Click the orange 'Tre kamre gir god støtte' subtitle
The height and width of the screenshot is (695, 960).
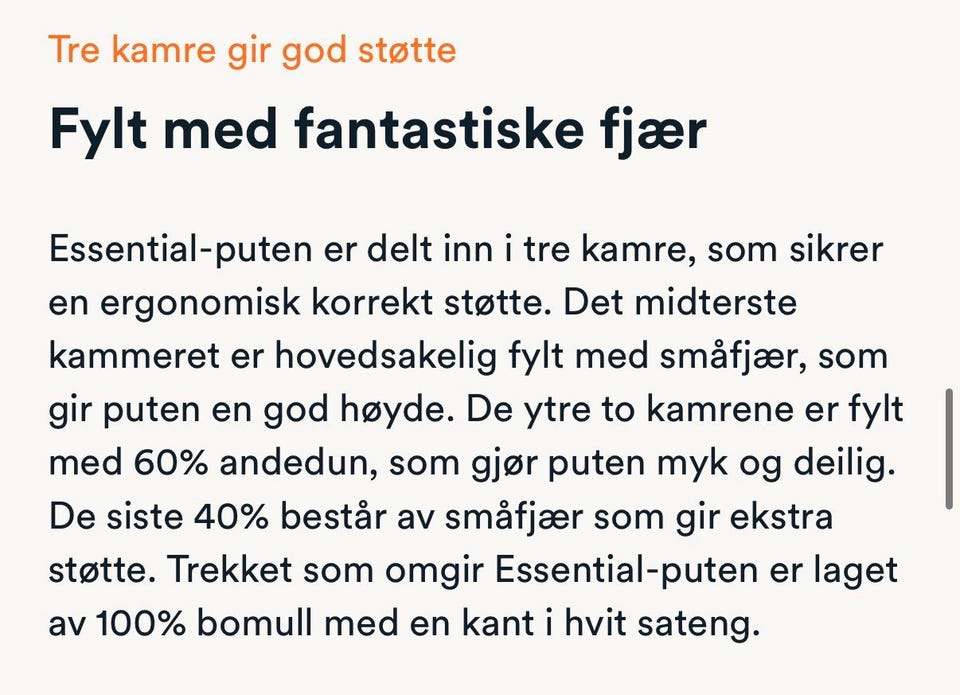[252, 50]
